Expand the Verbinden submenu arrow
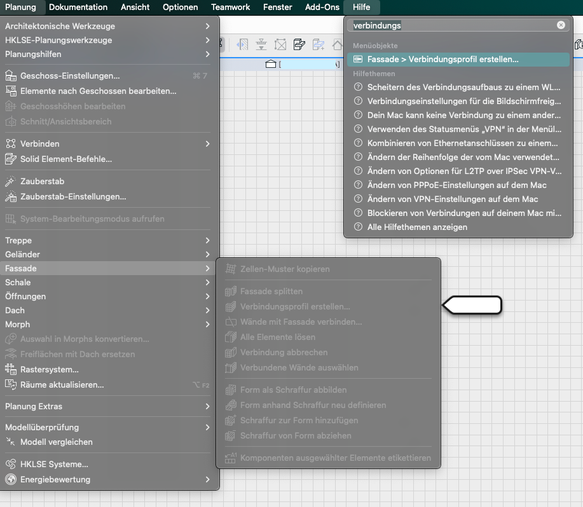 point(207,143)
